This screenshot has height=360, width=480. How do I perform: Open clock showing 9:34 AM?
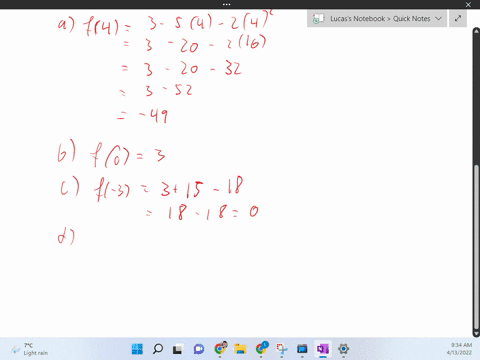click(x=459, y=349)
